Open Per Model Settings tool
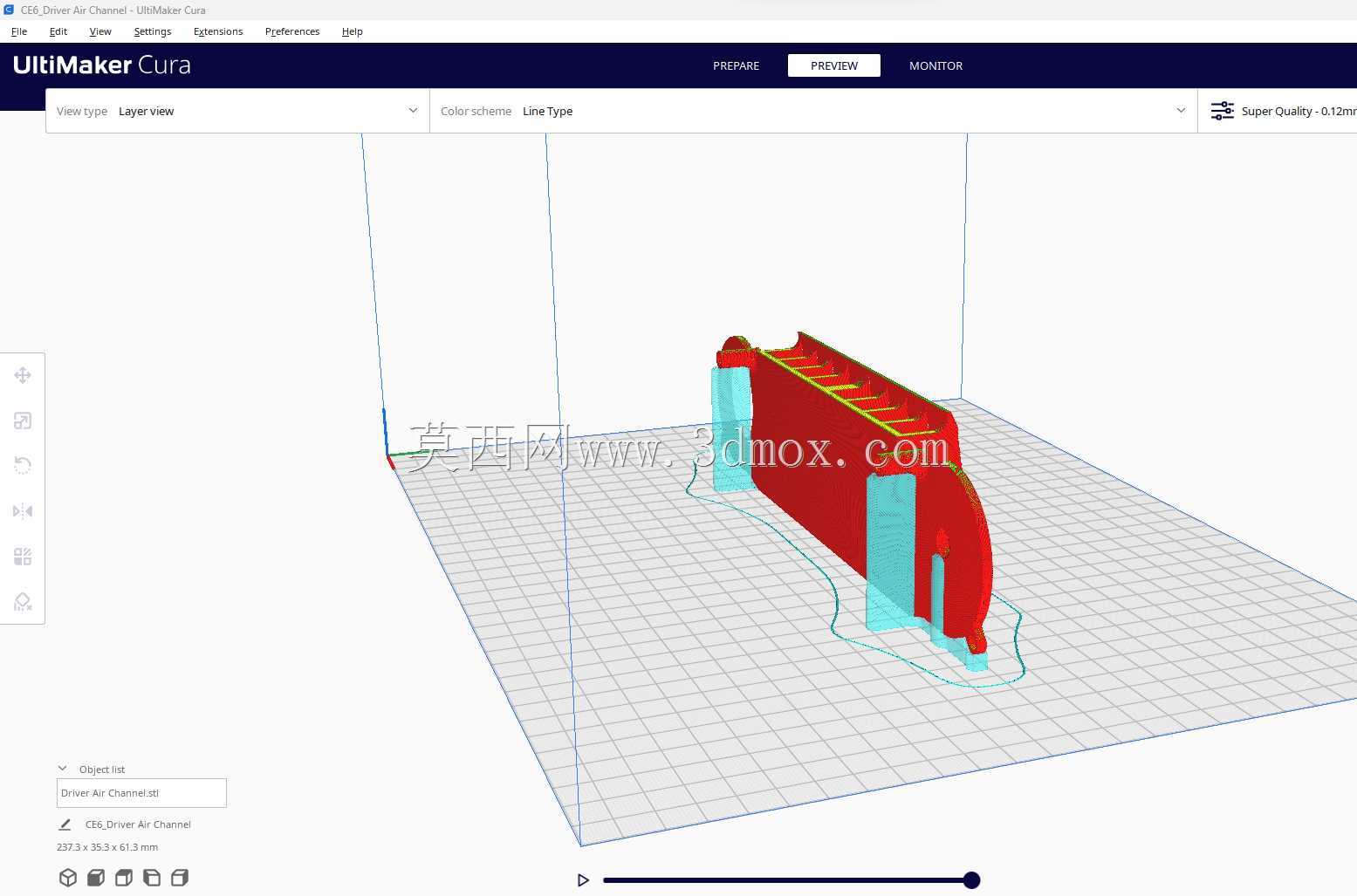 [23, 557]
